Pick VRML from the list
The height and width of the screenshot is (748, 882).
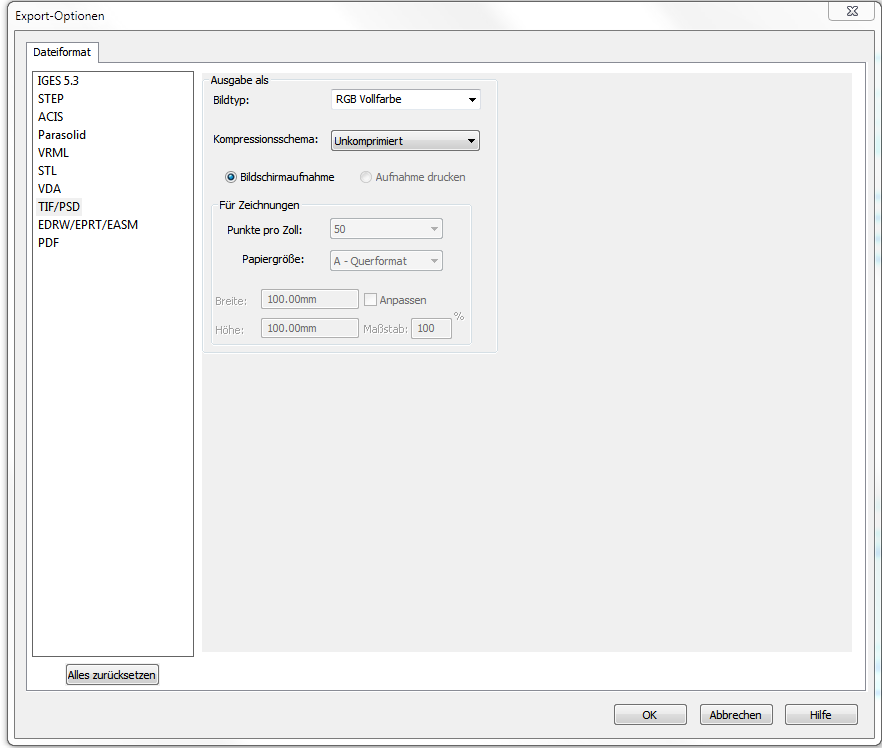[53, 153]
